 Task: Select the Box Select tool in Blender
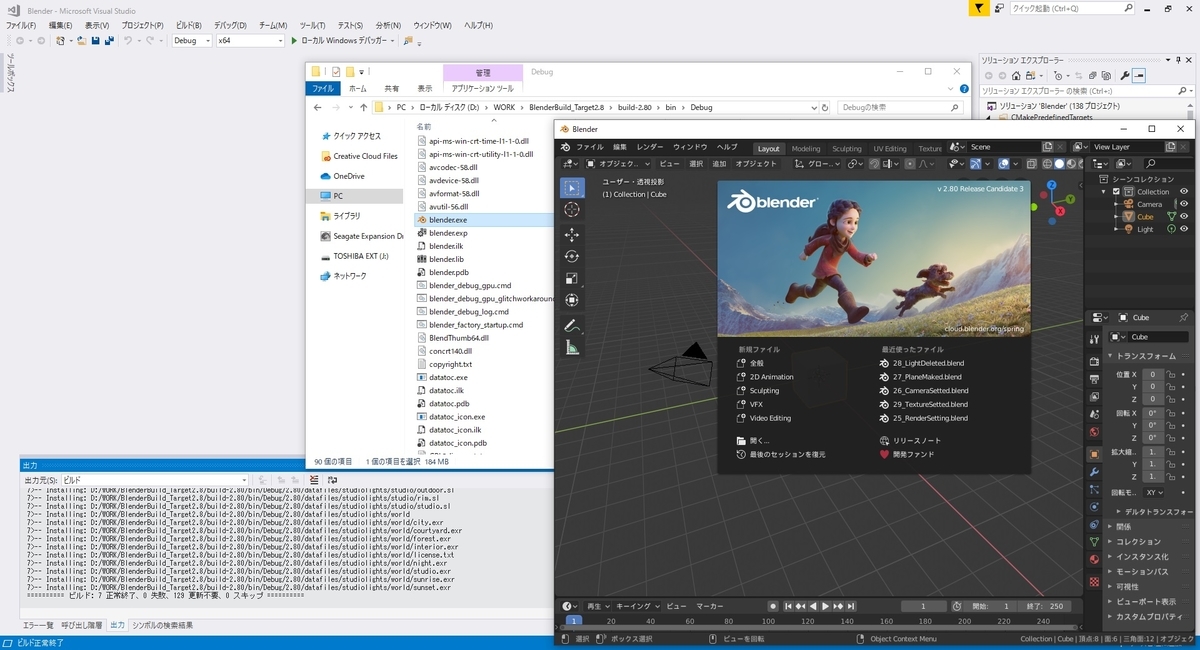(572, 187)
